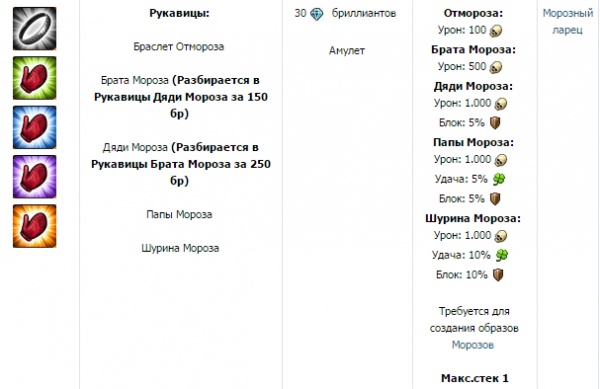
Task: Select the blue background mitten icon
Action: coord(34,127)
